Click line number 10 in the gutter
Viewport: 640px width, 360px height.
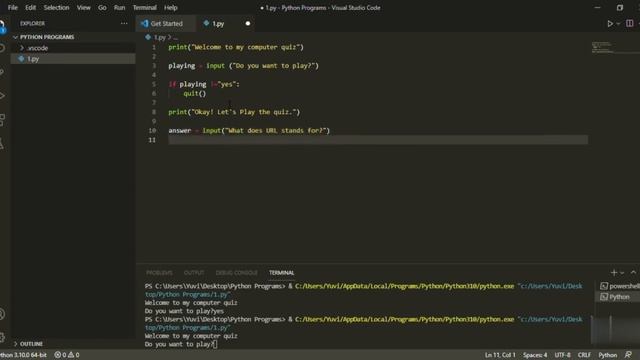(152, 131)
